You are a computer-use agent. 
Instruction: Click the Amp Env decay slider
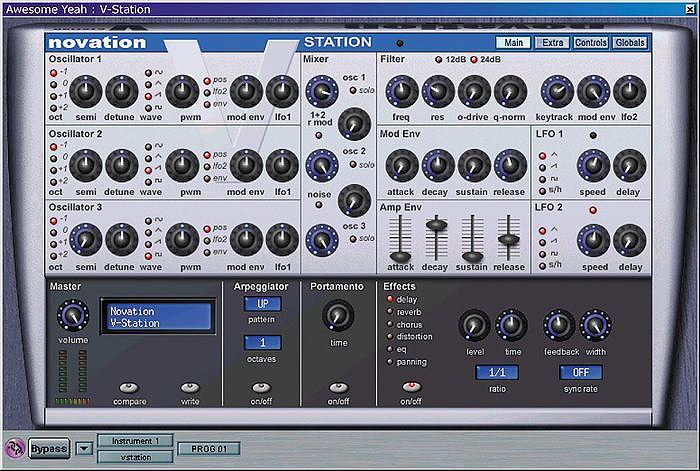tap(436, 224)
